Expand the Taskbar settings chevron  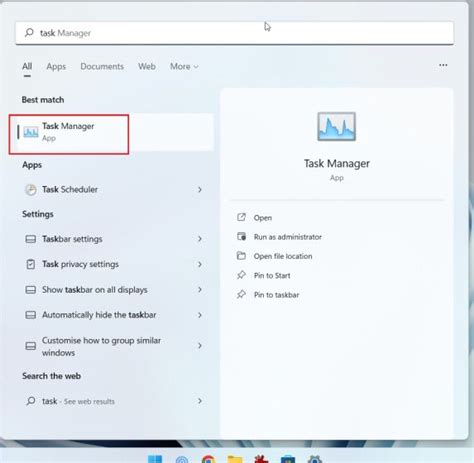tap(200, 239)
